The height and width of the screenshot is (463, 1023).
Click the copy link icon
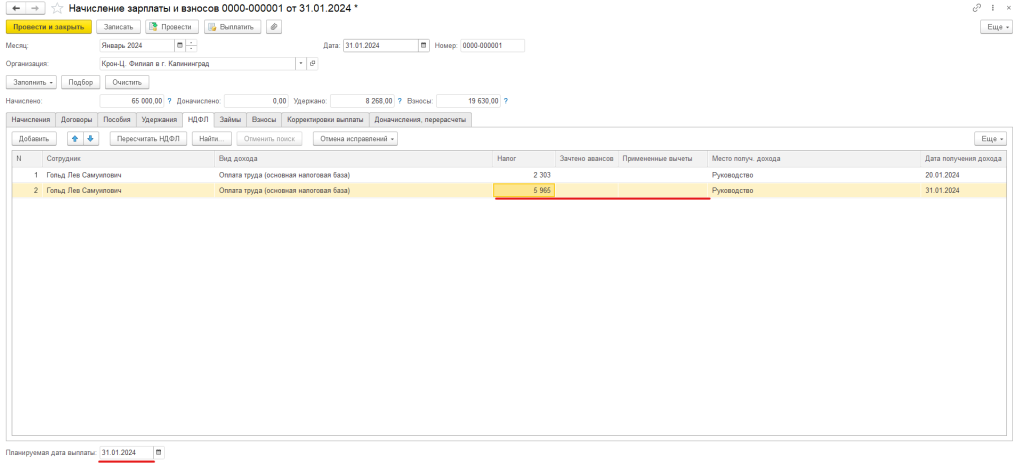(976, 8)
